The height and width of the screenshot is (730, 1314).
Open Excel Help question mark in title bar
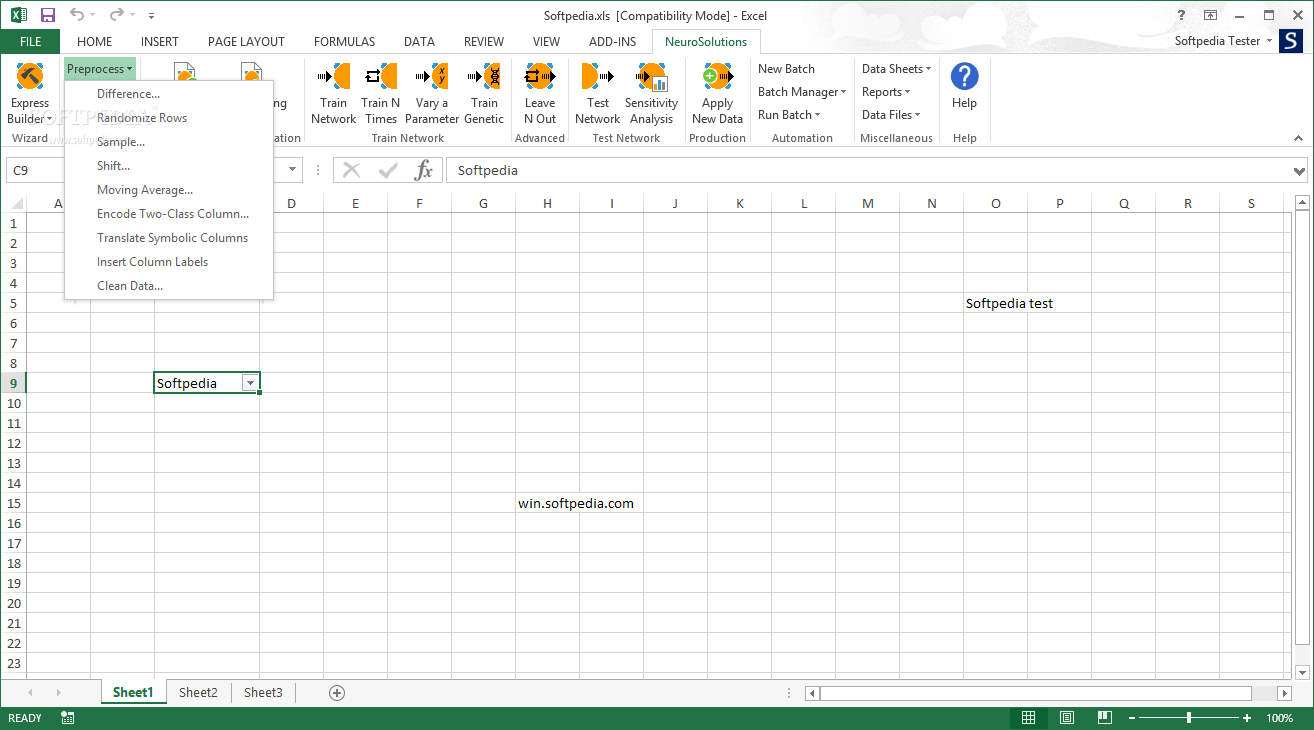(1181, 15)
